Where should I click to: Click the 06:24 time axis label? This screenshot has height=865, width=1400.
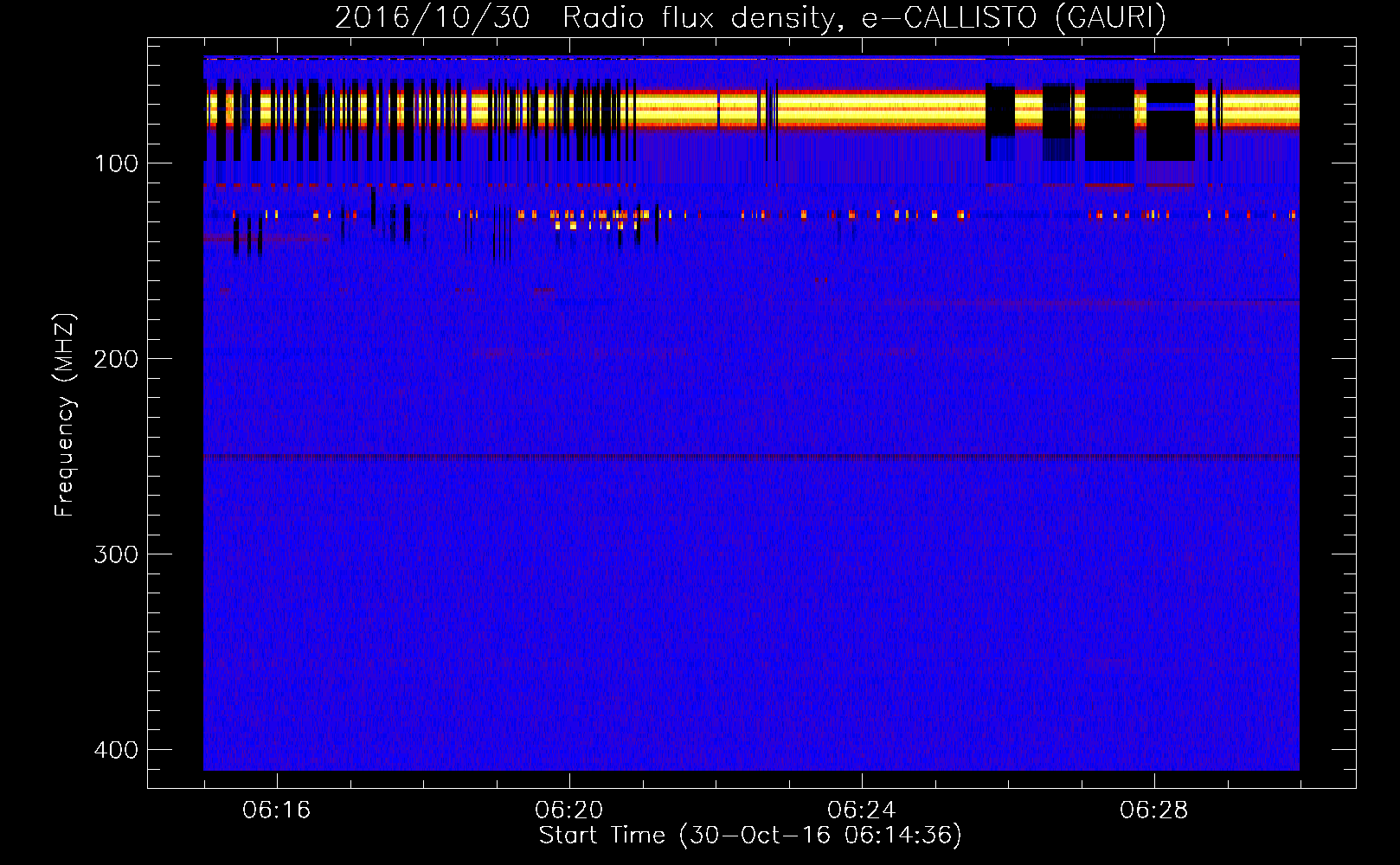pos(862,811)
